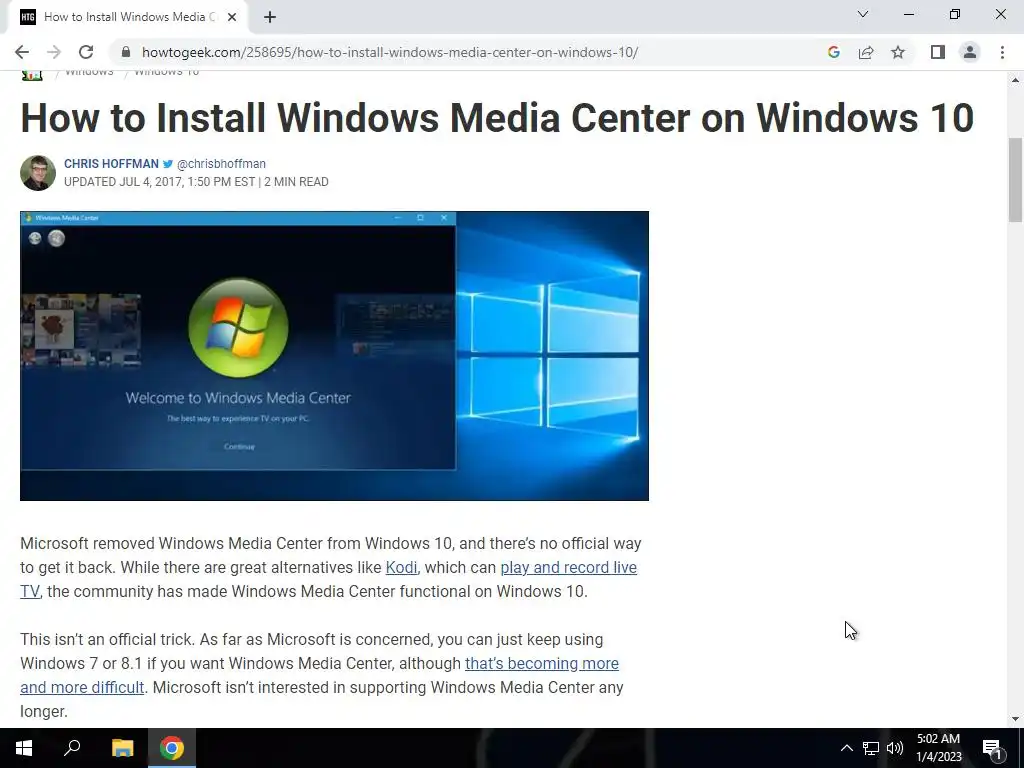Click the Chrome taskbar icon
1024x768 pixels.
point(172,748)
